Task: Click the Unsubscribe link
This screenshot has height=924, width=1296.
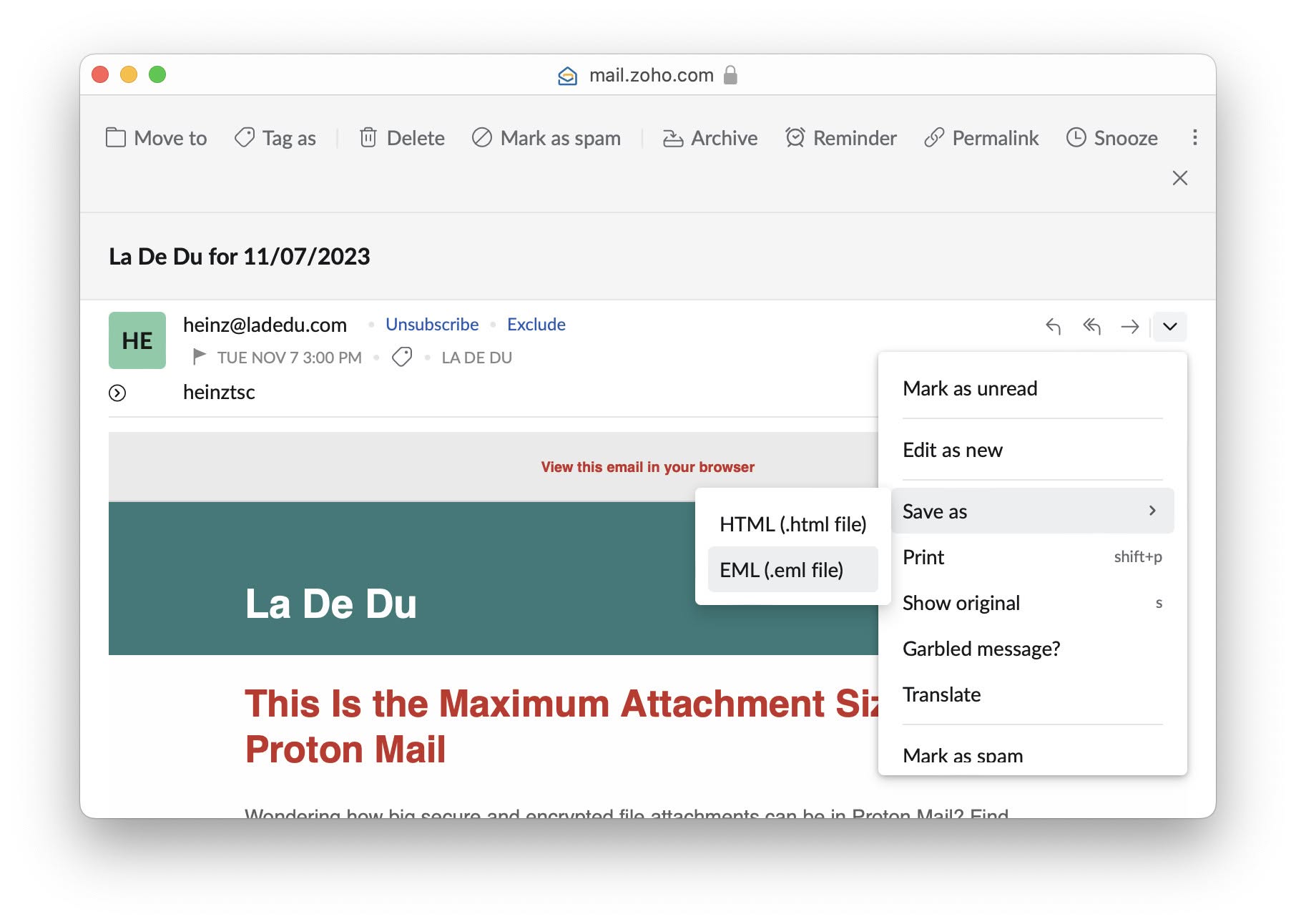Action: [x=432, y=325]
